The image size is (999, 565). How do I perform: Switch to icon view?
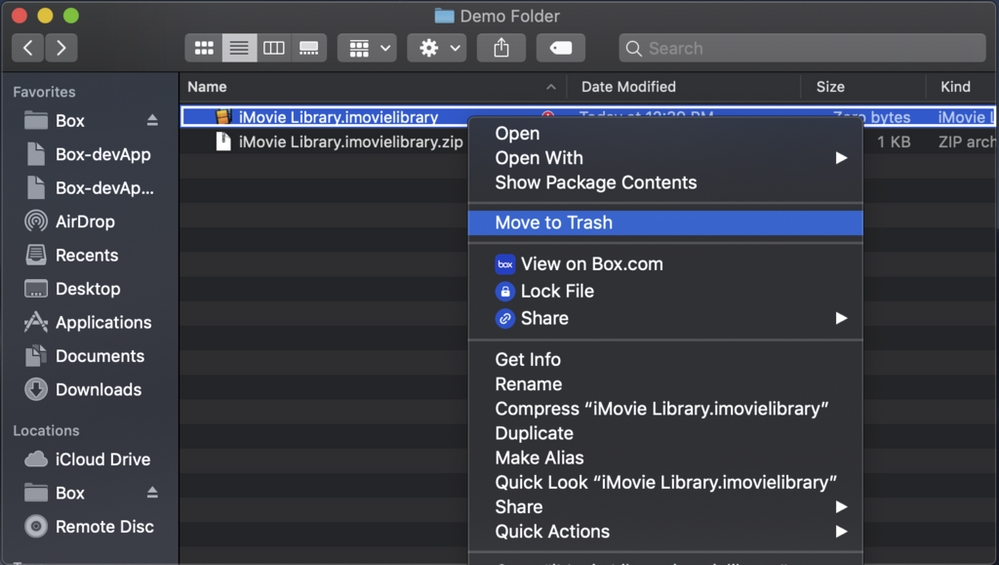point(204,48)
